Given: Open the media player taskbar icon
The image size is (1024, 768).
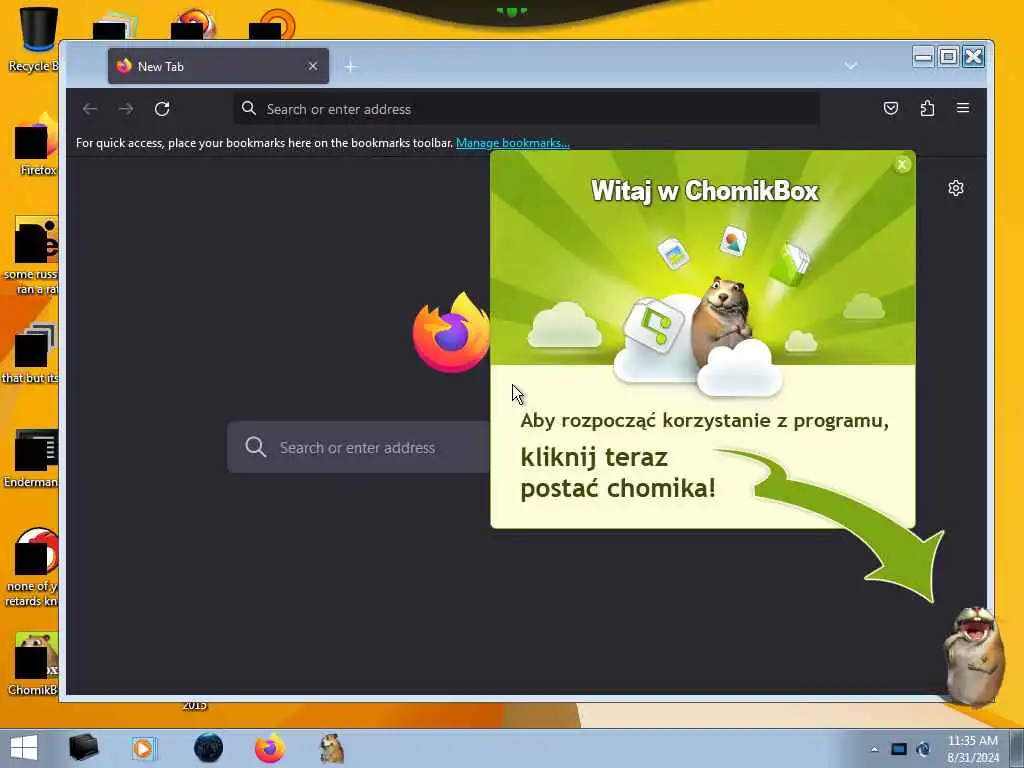Looking at the screenshot, I should (144, 748).
